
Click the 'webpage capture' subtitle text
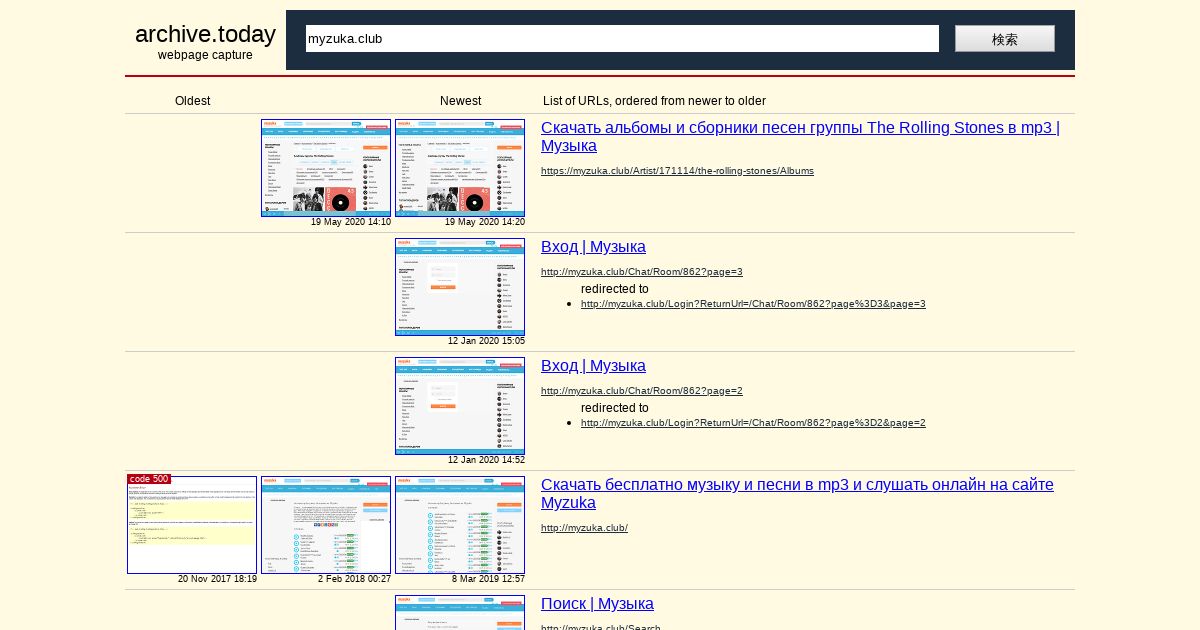205,55
